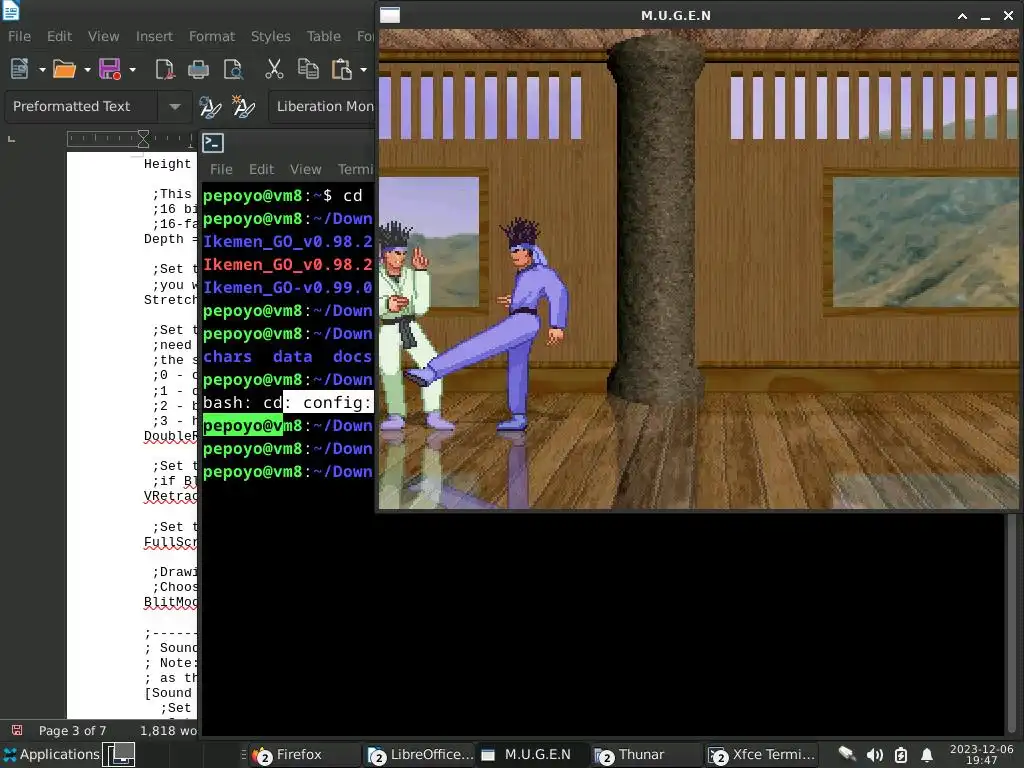Image resolution: width=1024 pixels, height=768 pixels.
Task: Switch to Xfce Terminal taskbar button
Action: coord(762,755)
